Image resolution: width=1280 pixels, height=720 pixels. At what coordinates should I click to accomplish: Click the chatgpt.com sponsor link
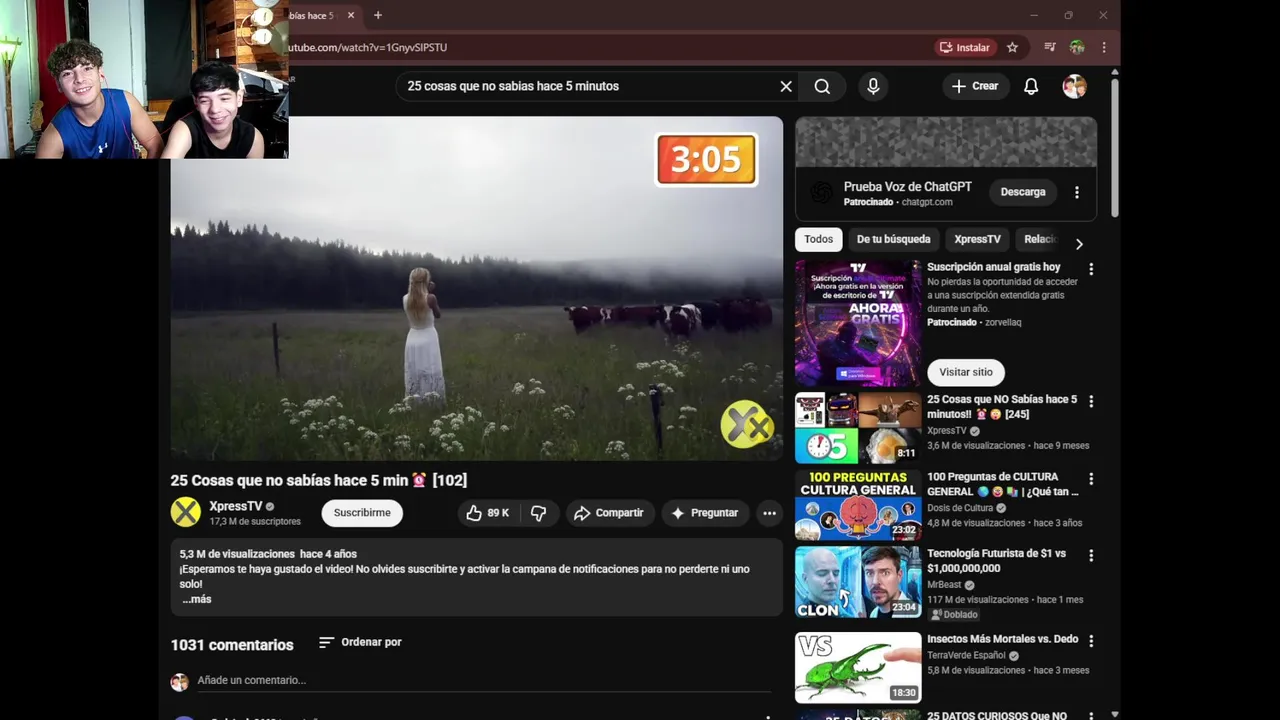927,202
